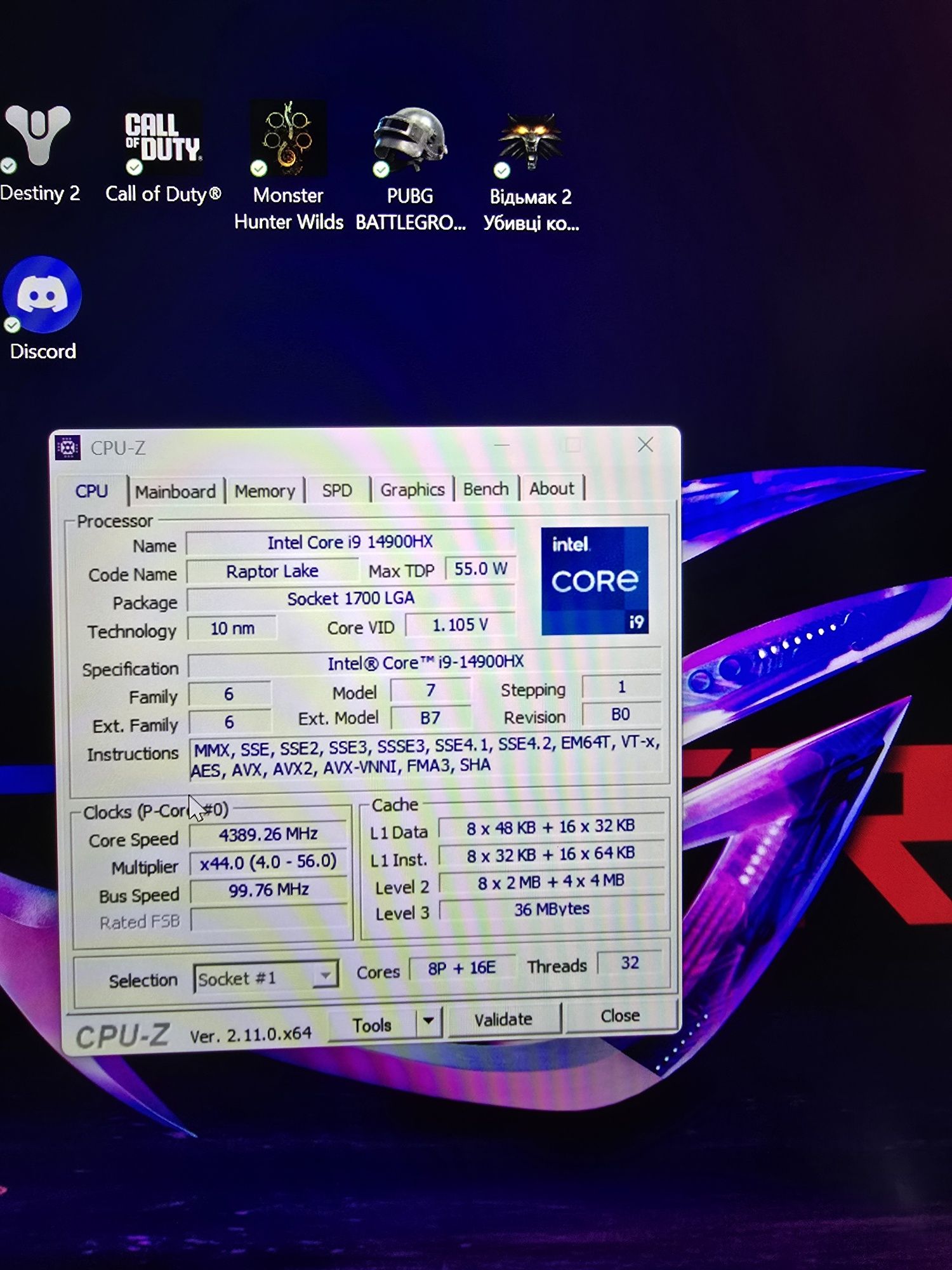
Task: Click the CPU-Z title bar app icon
Action: tap(67, 447)
